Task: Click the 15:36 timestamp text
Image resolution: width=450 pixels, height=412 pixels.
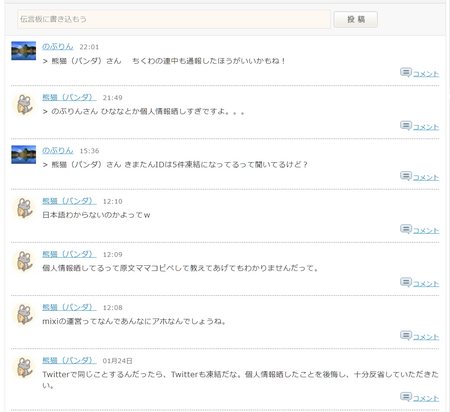Action: point(89,151)
